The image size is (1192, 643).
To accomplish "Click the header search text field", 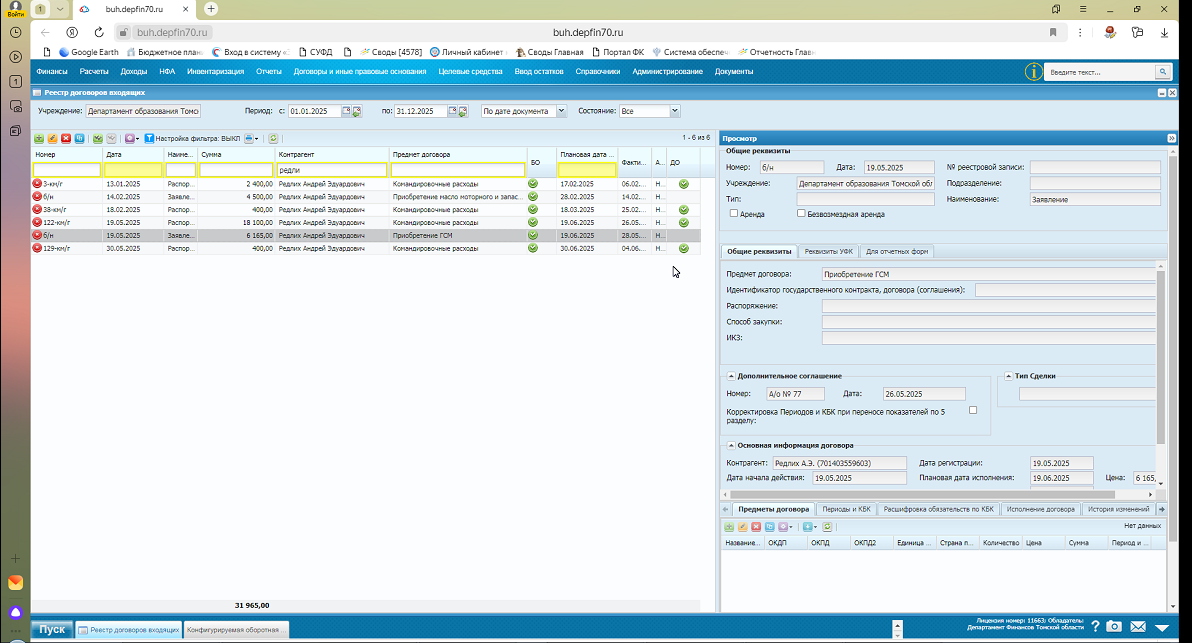I will 1100,72.
